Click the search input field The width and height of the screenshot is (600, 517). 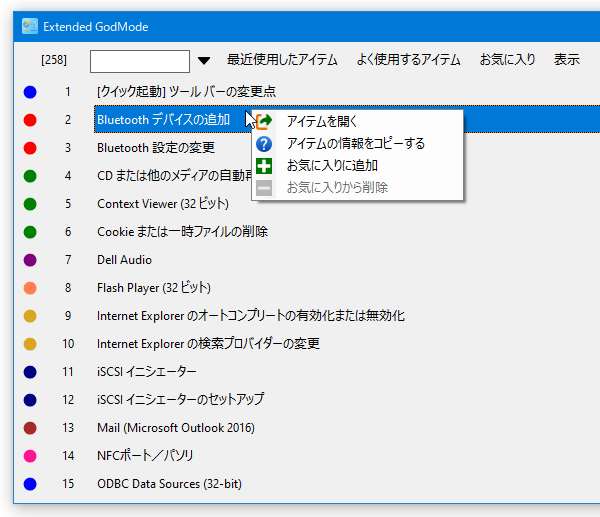[140, 61]
